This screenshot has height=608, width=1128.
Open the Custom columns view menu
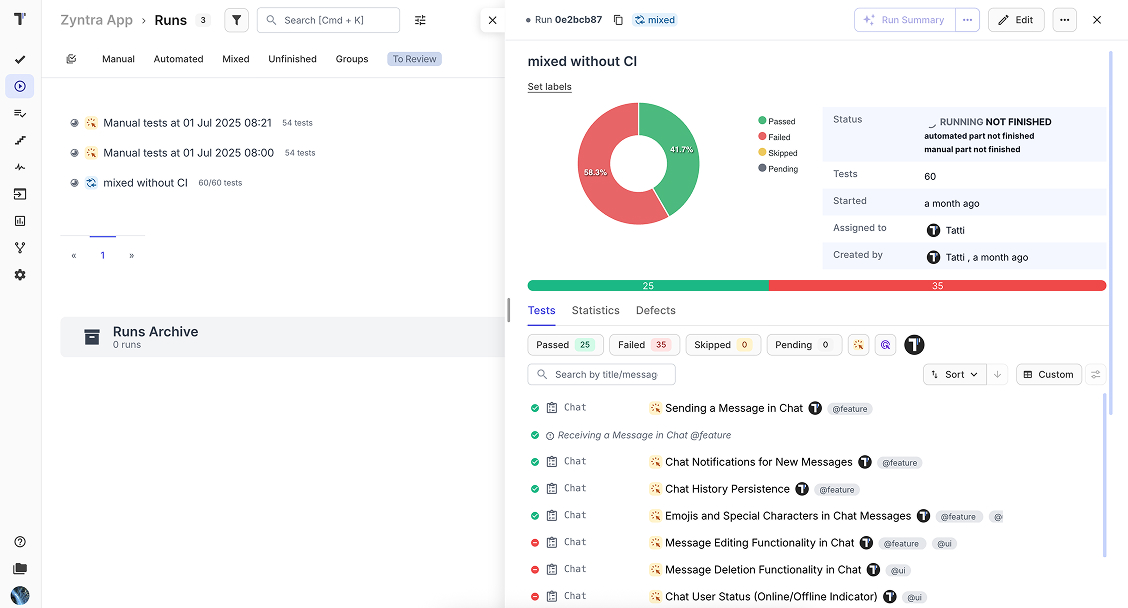[x=1048, y=375]
